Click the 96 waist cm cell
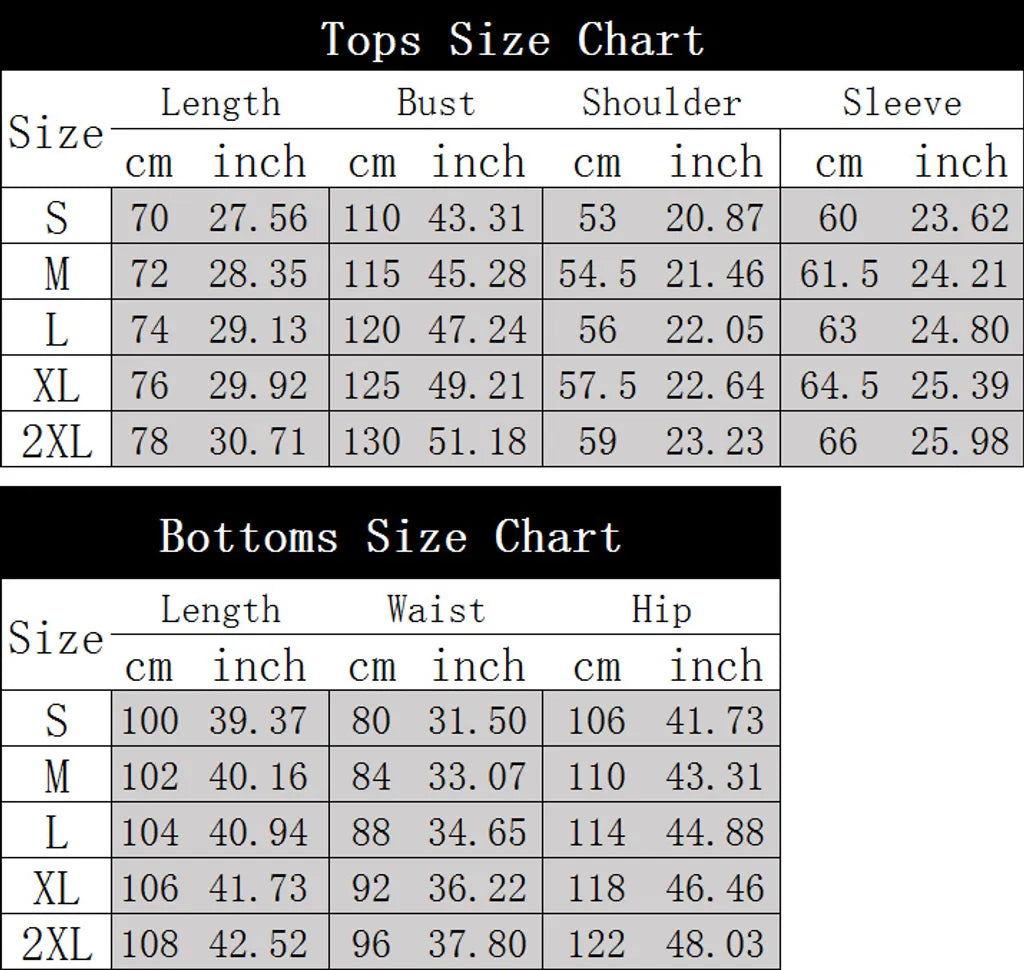 [x=371, y=944]
